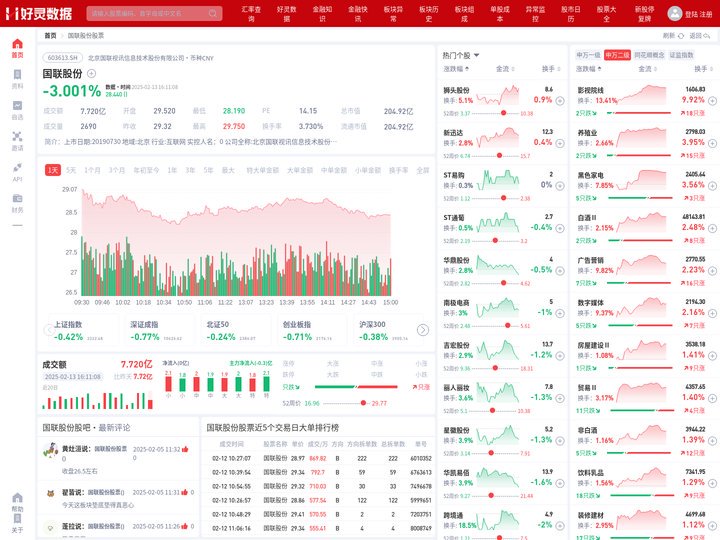Click 首页 breadcrumb link

tap(50, 35)
